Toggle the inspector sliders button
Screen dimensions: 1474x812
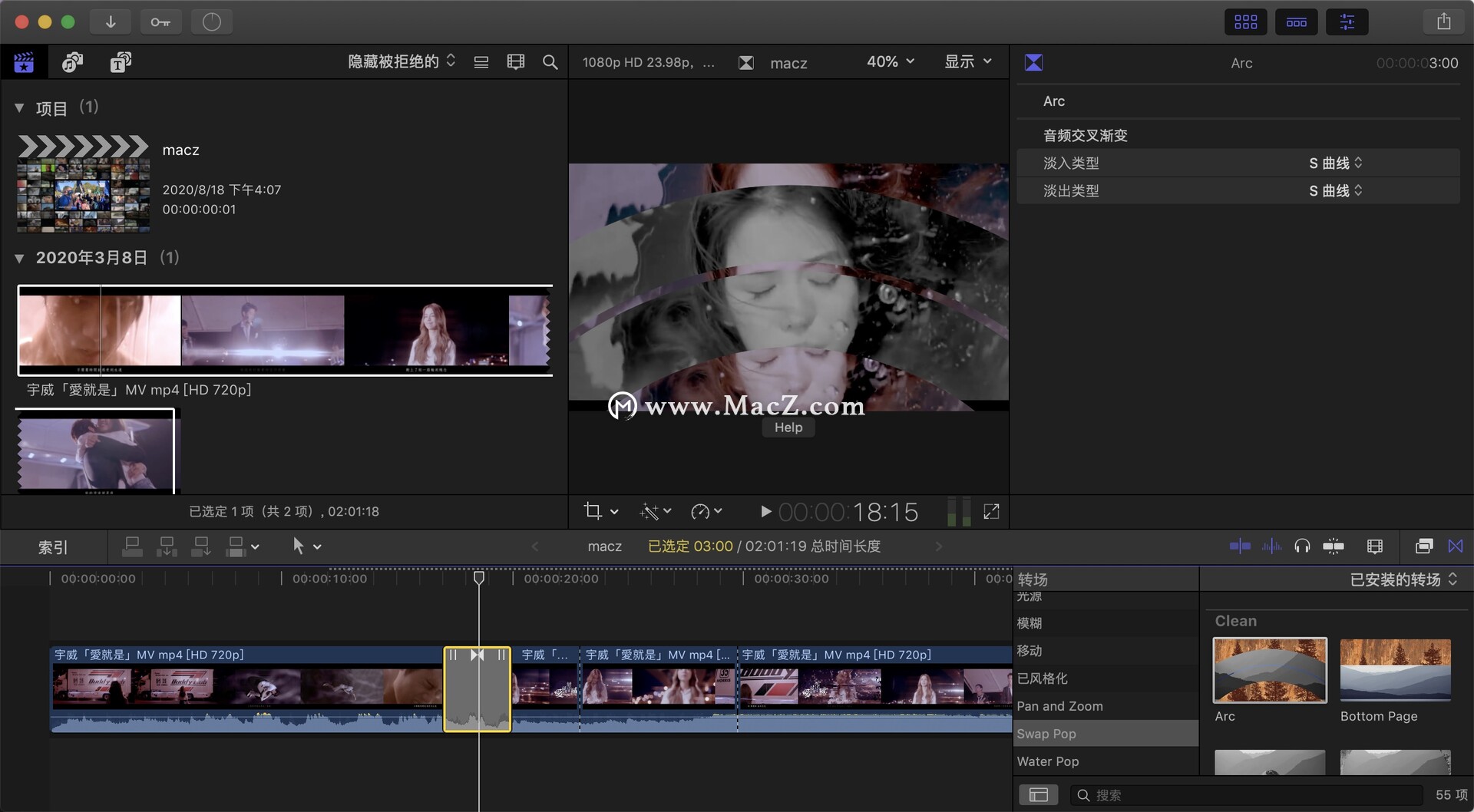tap(1347, 21)
